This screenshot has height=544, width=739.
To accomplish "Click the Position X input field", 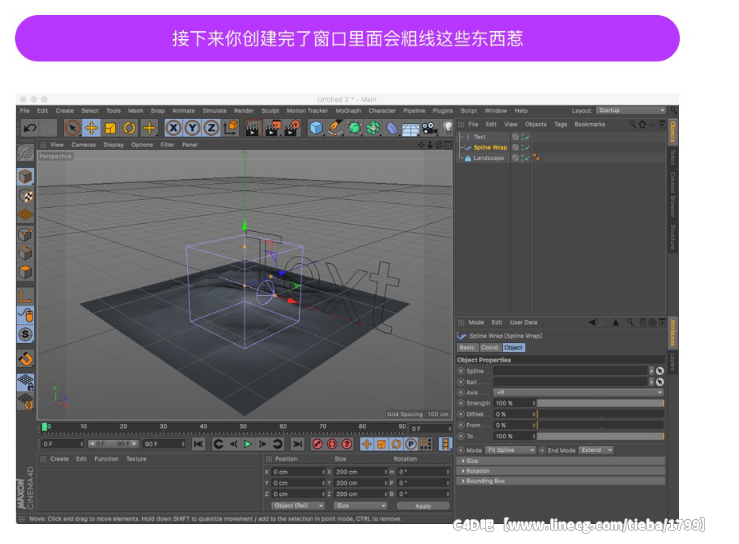I will tap(298, 472).
